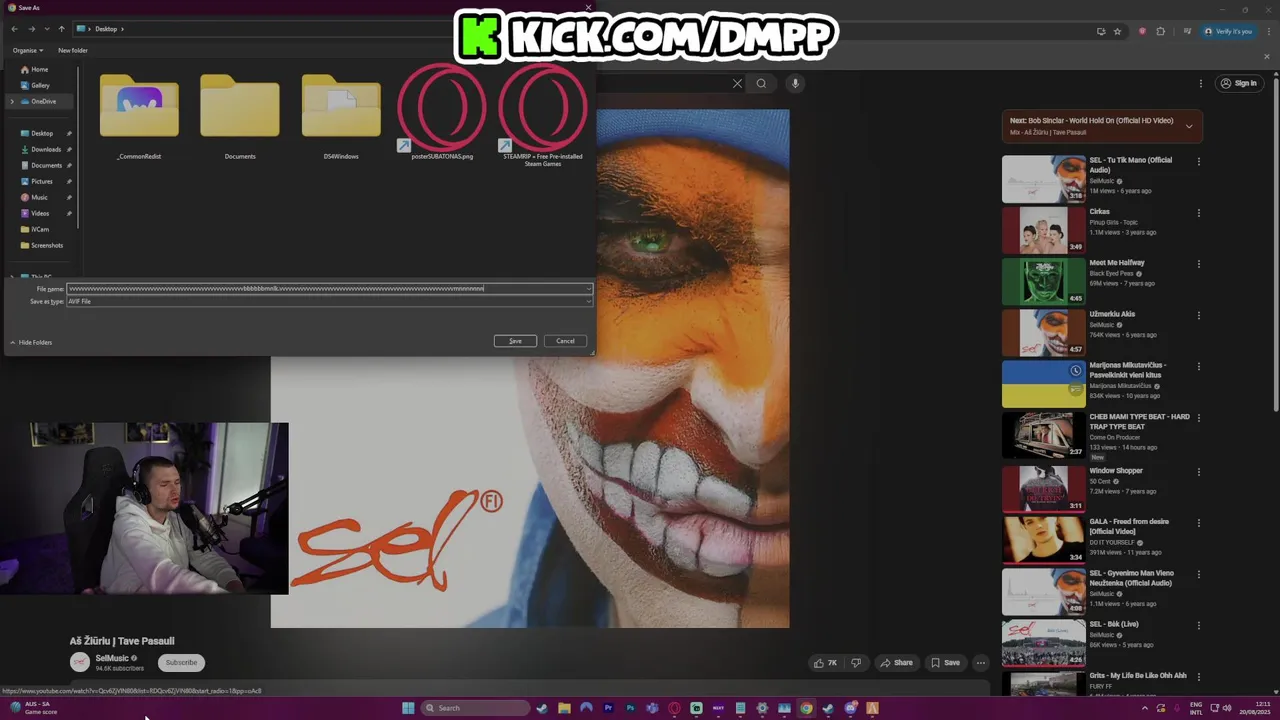Open Cirkas video thumbnail
Viewport: 1280px width, 720px height.
click(x=1044, y=230)
